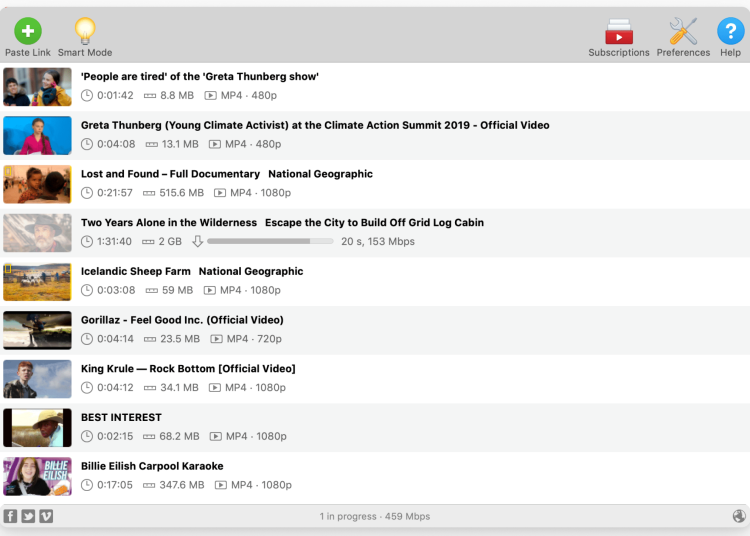Click the globe icon at bottom right
The image size is (750, 536).
(x=738, y=516)
